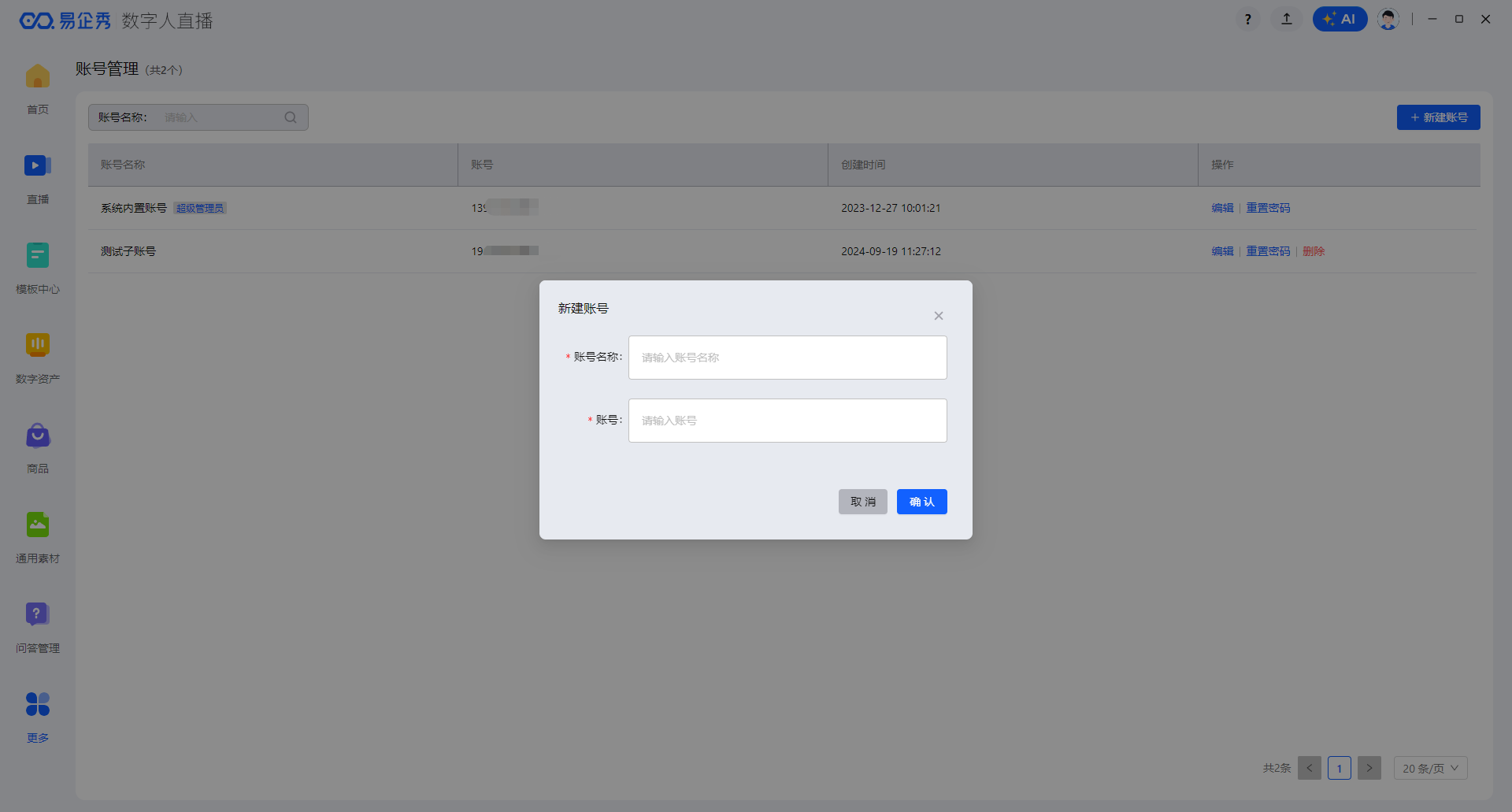Open 问答管理 Q&A management
Viewport: 1512px width, 812px height.
[x=37, y=615]
